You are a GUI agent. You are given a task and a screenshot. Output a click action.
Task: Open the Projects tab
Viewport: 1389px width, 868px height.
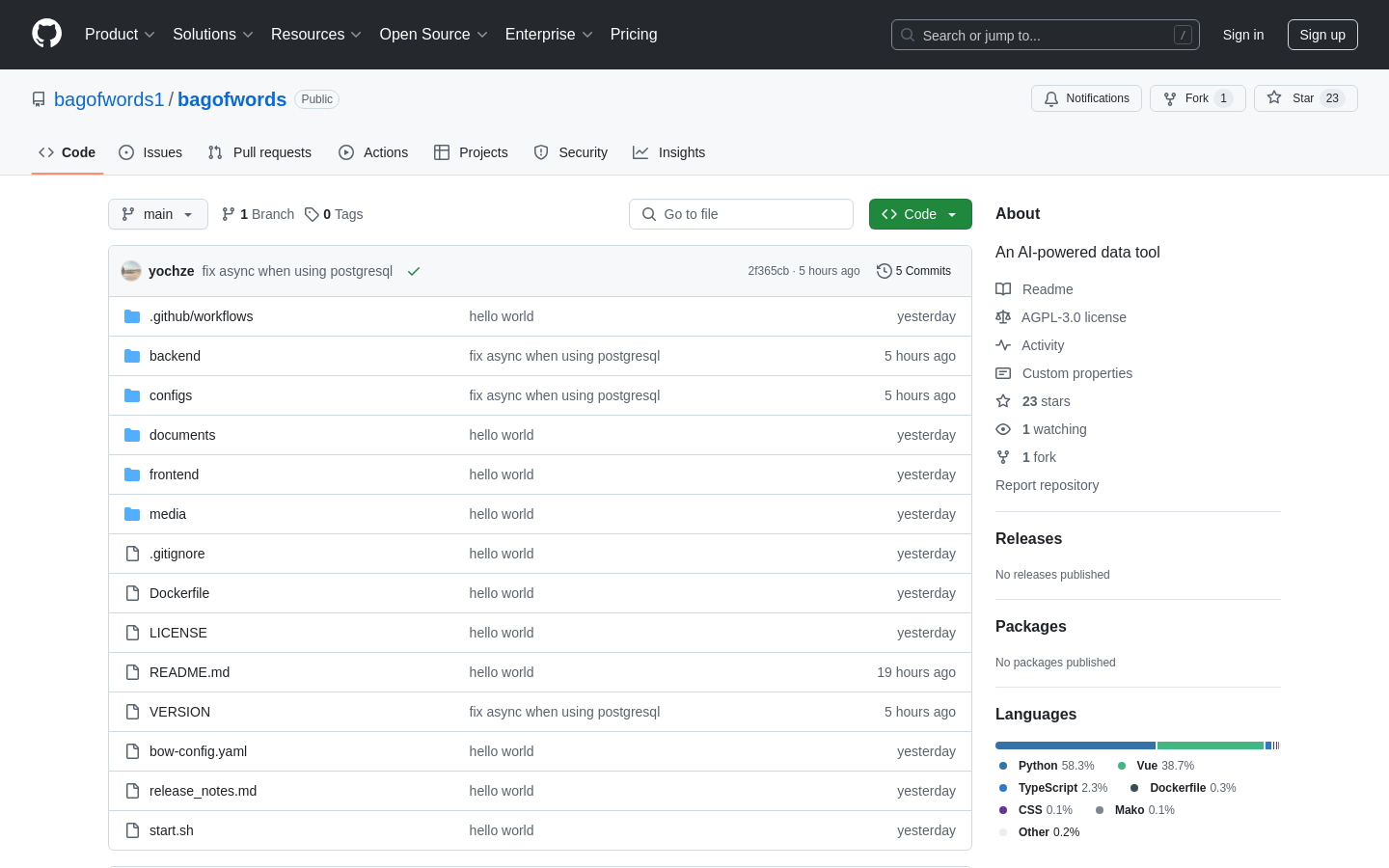(x=471, y=152)
